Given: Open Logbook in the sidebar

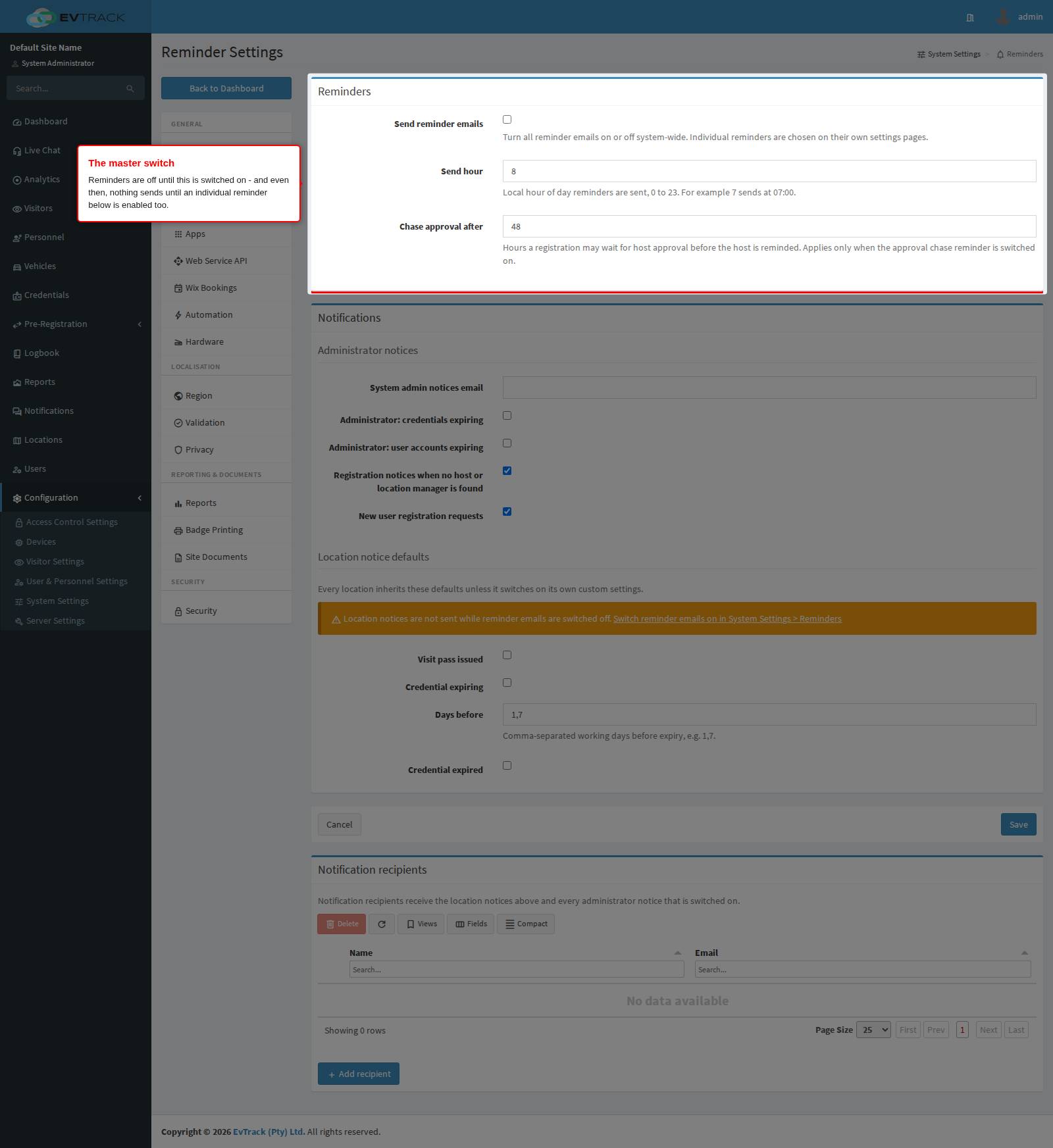Looking at the screenshot, I should click(76, 353).
